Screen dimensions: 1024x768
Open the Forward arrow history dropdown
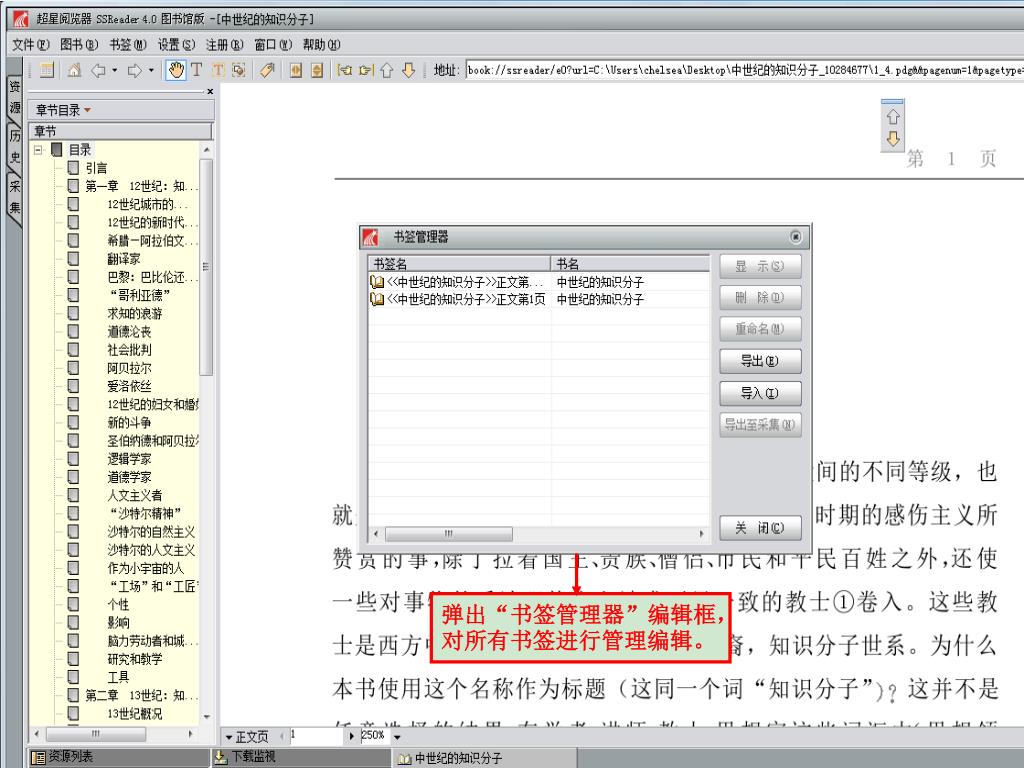tap(151, 70)
